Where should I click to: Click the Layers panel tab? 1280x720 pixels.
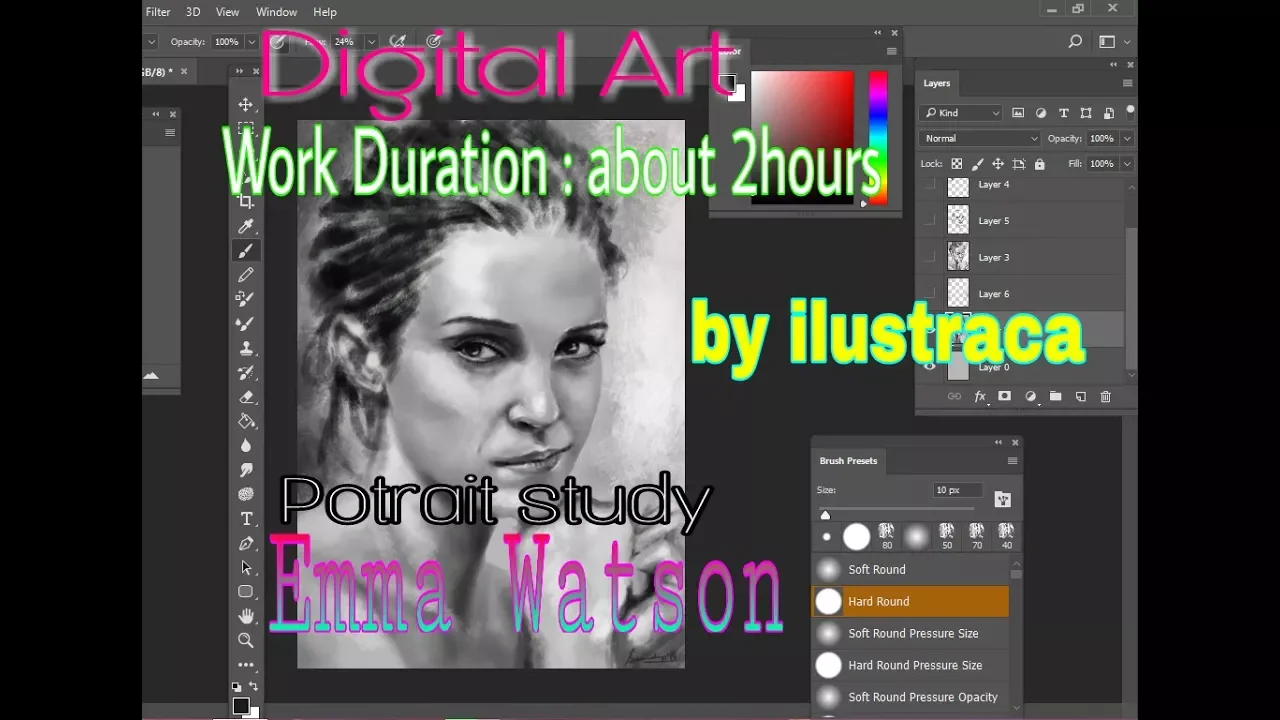(937, 83)
